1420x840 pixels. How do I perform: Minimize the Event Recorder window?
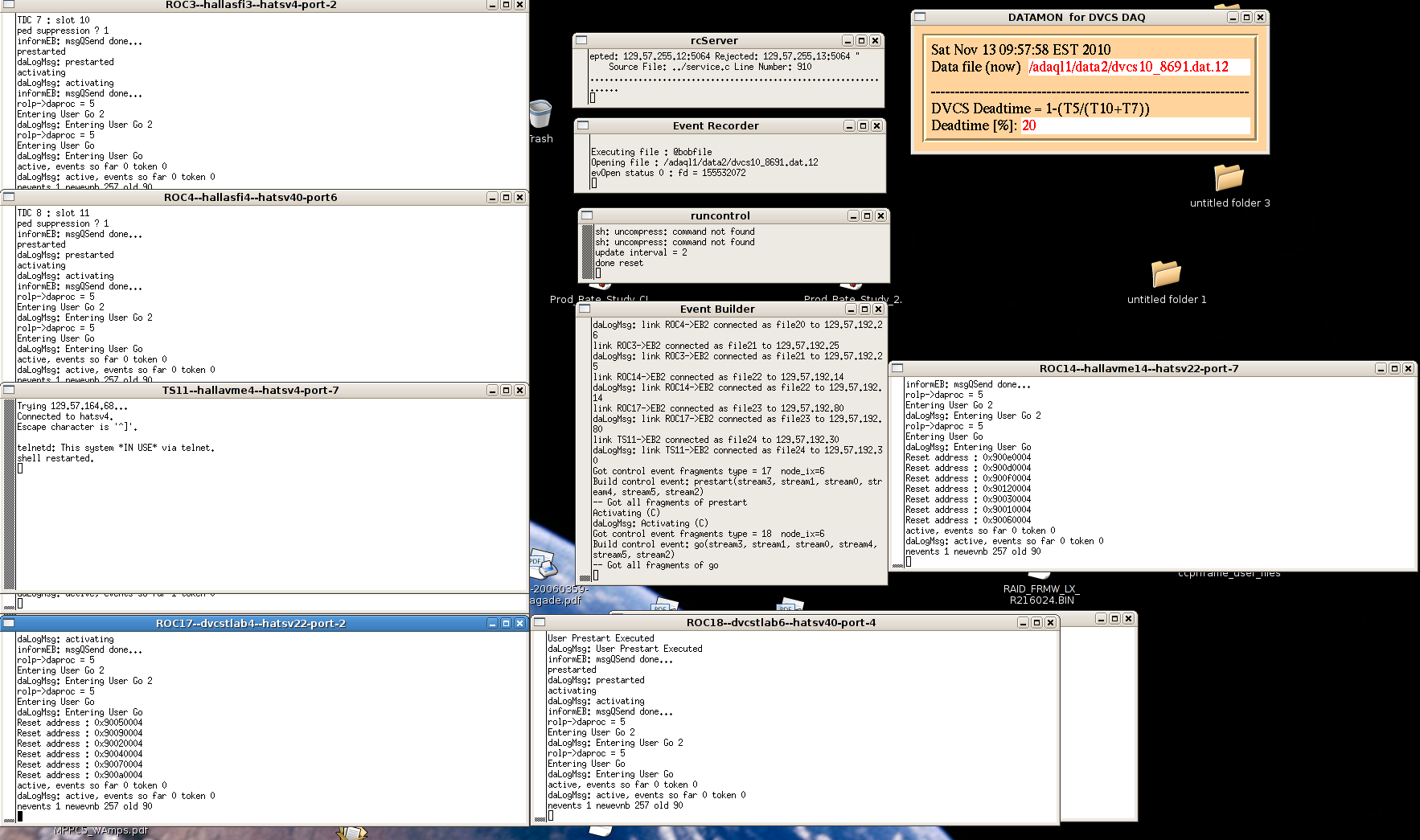849,125
